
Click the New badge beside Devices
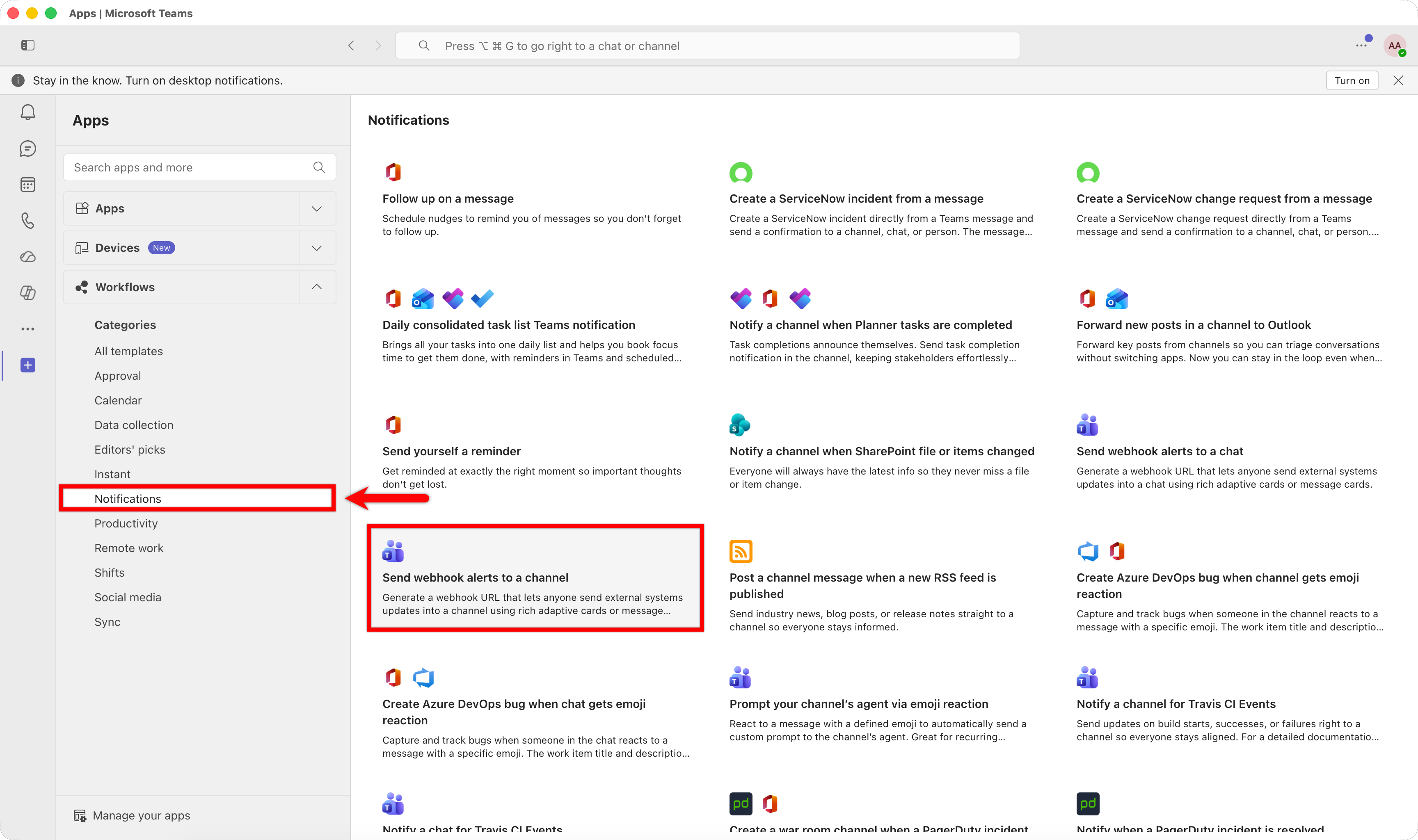(161, 248)
